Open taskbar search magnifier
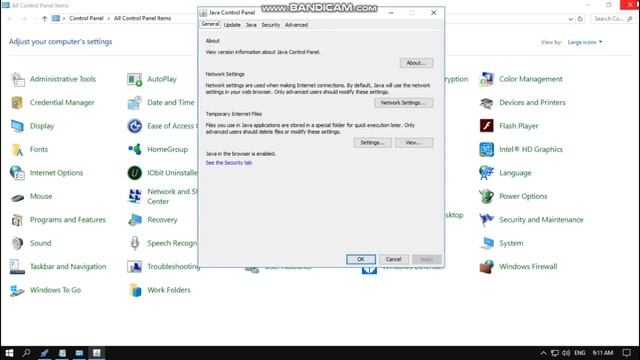Screen dimensions: 640x360 coord(27,353)
